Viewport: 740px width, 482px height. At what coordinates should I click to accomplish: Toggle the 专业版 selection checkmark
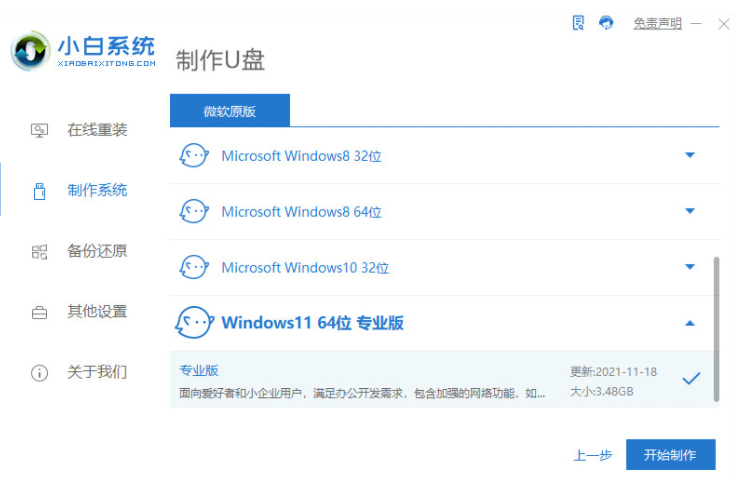pos(691,378)
